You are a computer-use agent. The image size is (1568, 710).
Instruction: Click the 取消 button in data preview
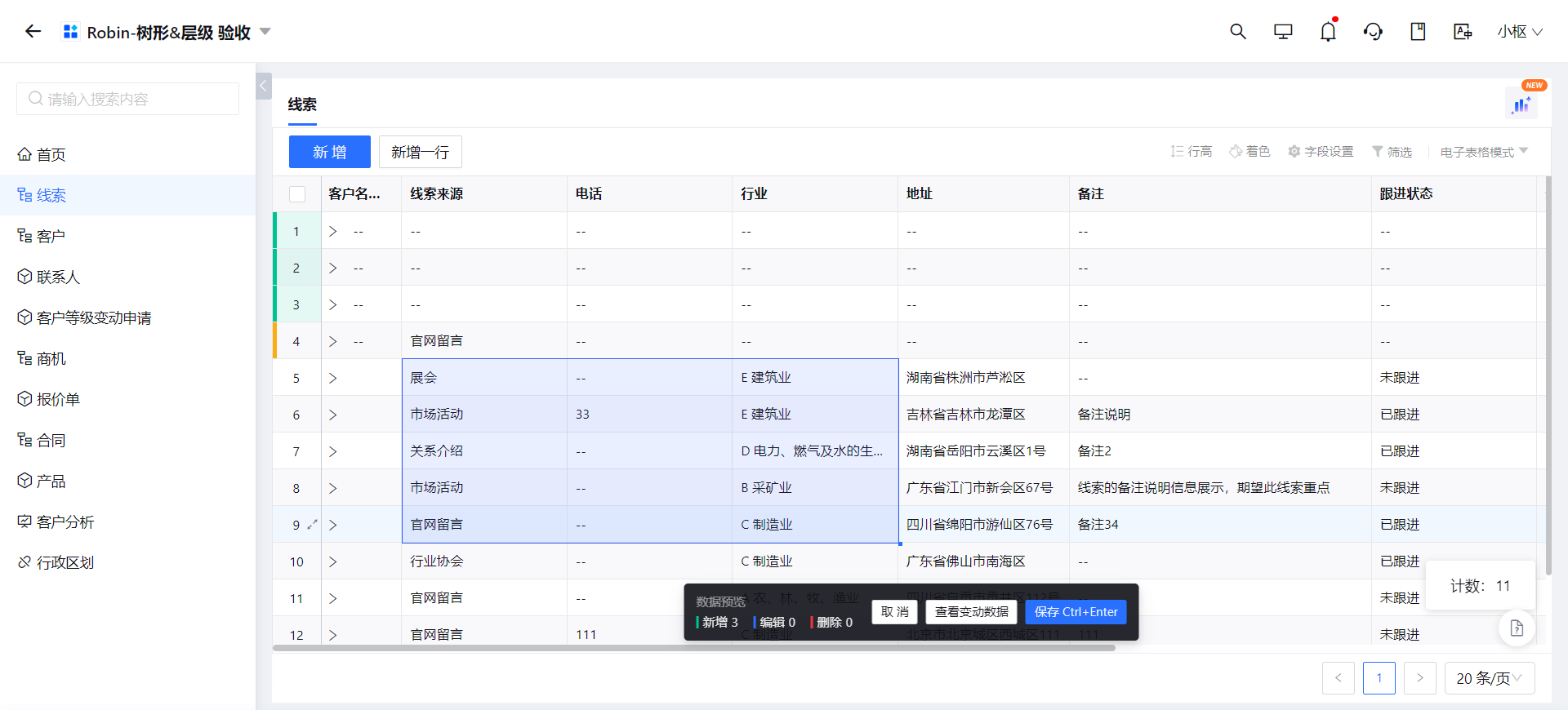coord(895,612)
